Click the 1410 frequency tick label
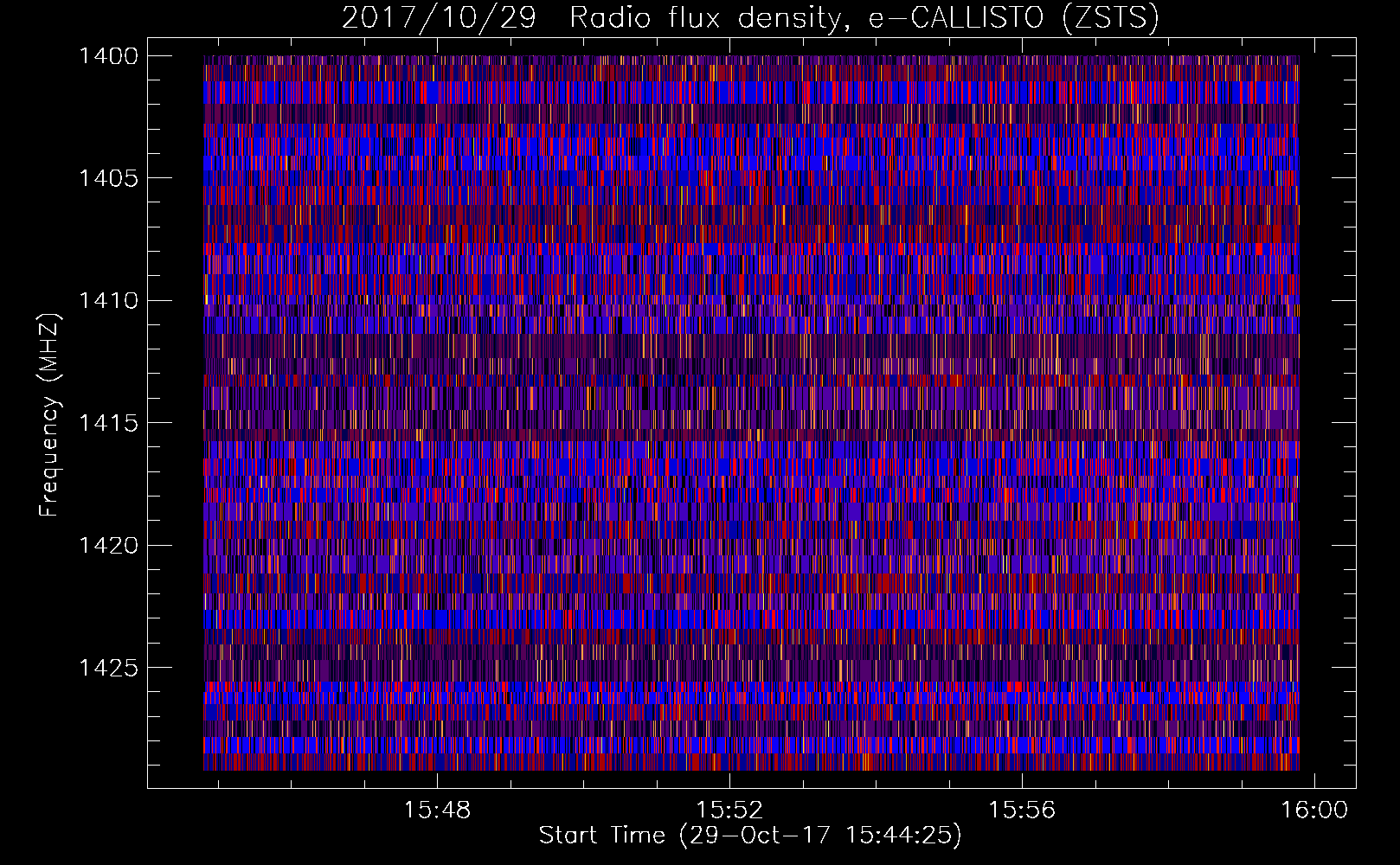The image size is (1400, 865). 108,301
